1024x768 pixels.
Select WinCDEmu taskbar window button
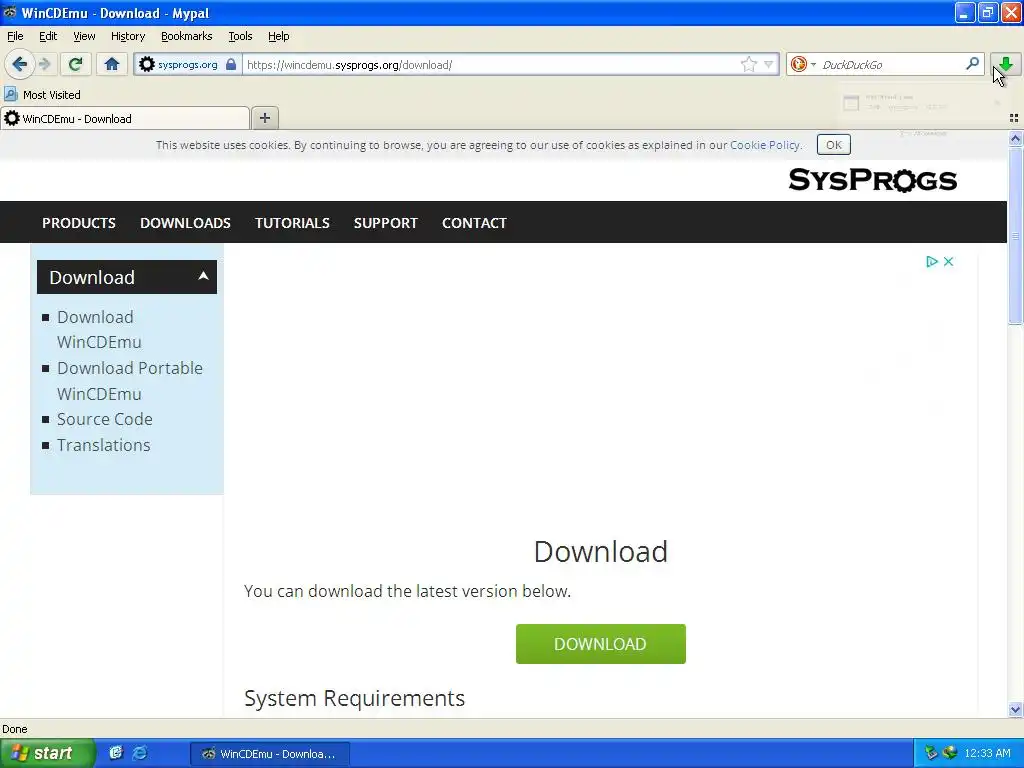(270, 754)
